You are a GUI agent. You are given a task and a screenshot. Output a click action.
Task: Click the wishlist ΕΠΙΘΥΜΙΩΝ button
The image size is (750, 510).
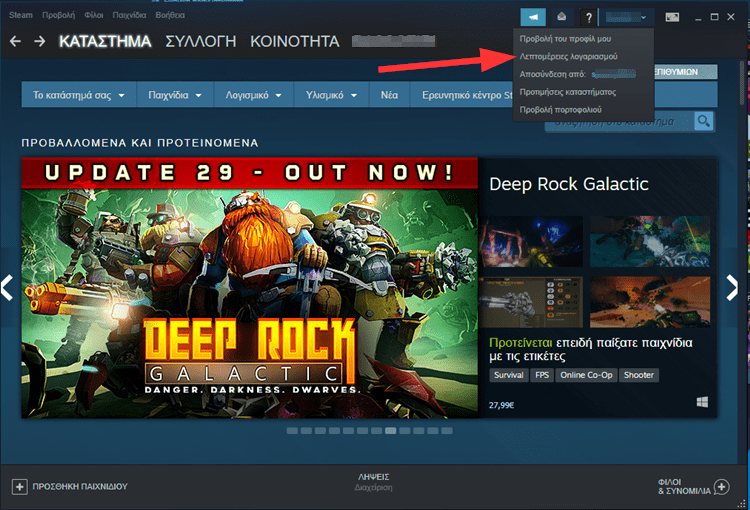[x=685, y=72]
